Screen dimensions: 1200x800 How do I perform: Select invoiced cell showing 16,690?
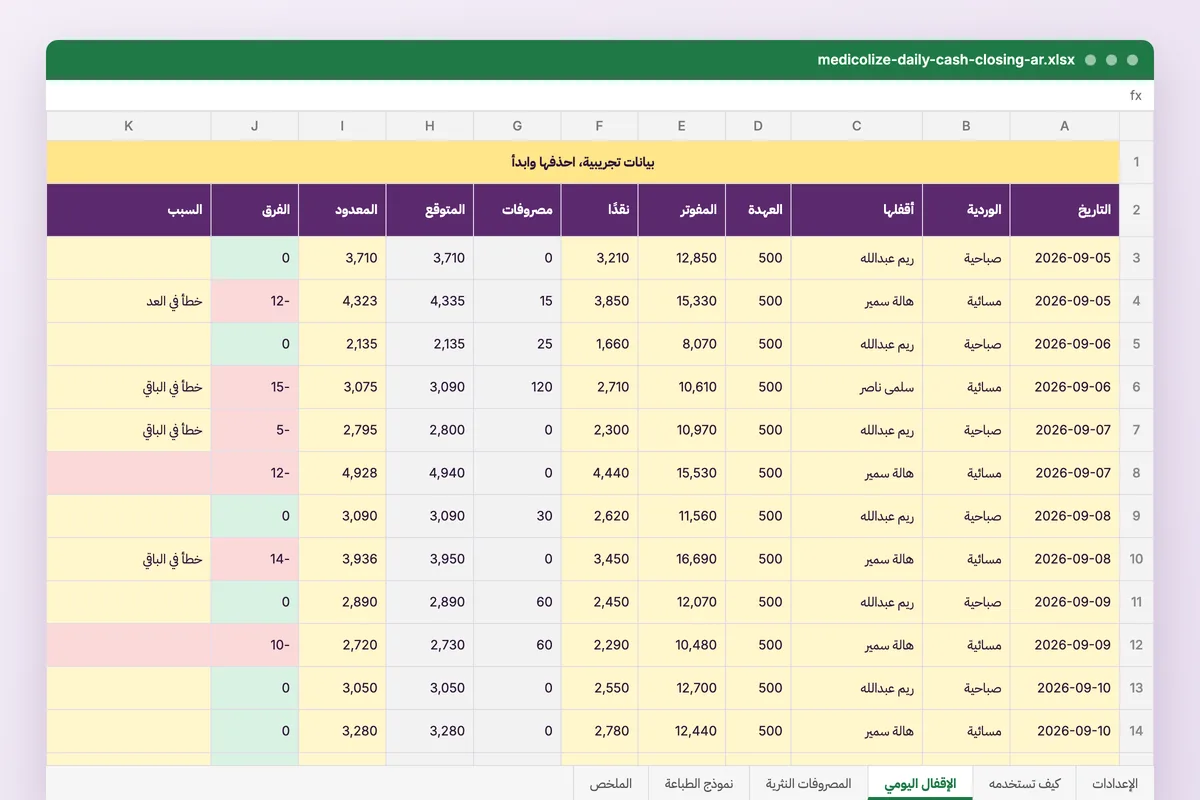point(681,559)
